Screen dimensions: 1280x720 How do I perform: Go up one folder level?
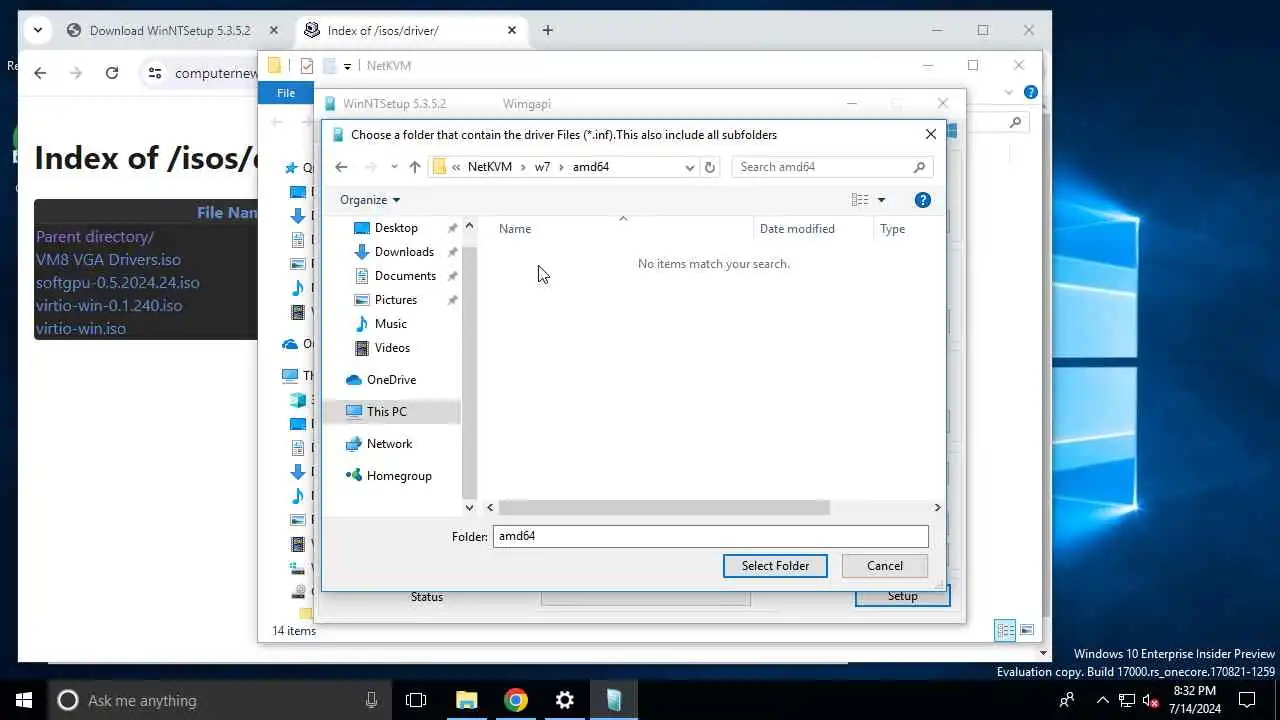point(415,167)
